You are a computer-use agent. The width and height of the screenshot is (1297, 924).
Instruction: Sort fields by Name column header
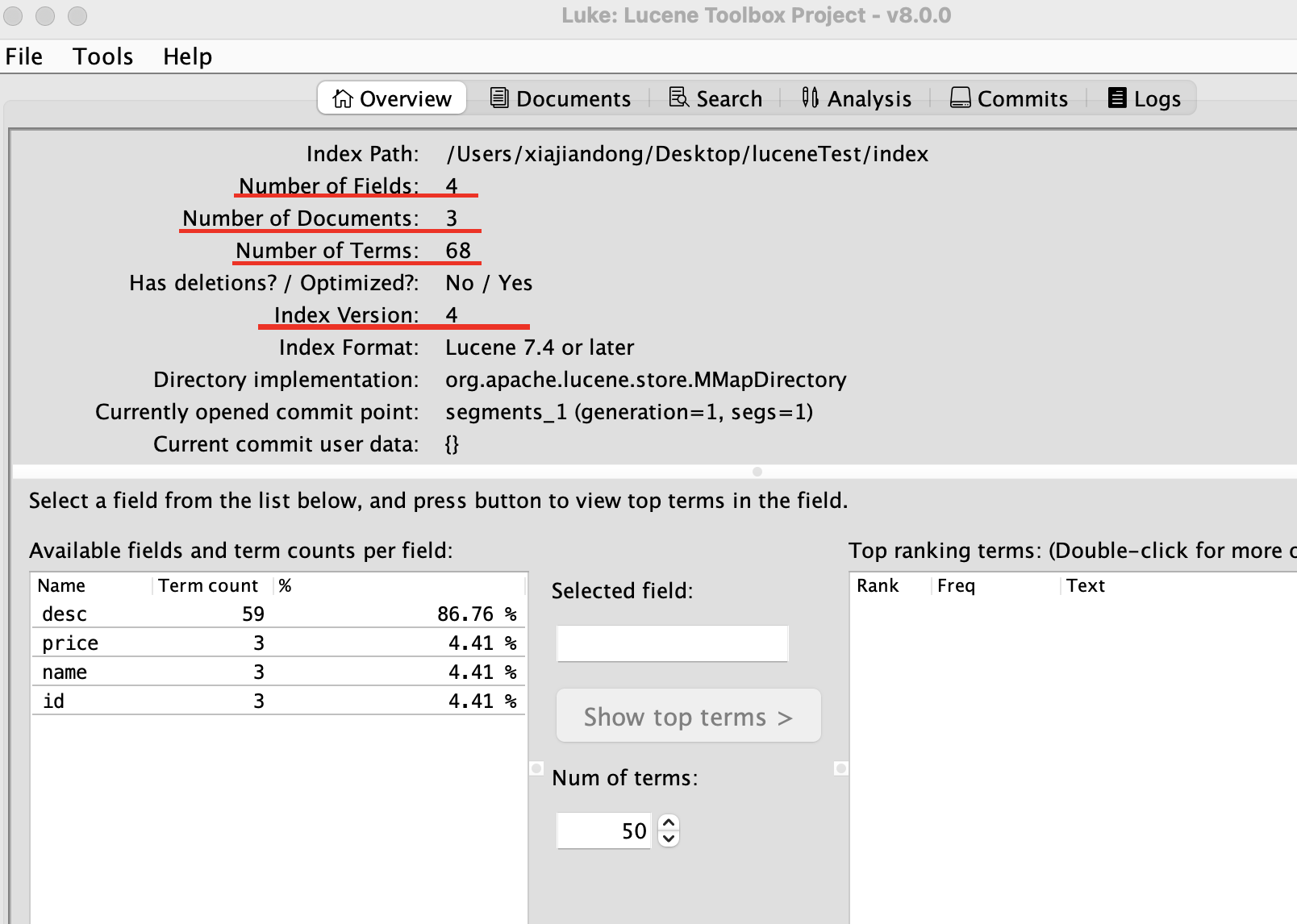coord(91,585)
